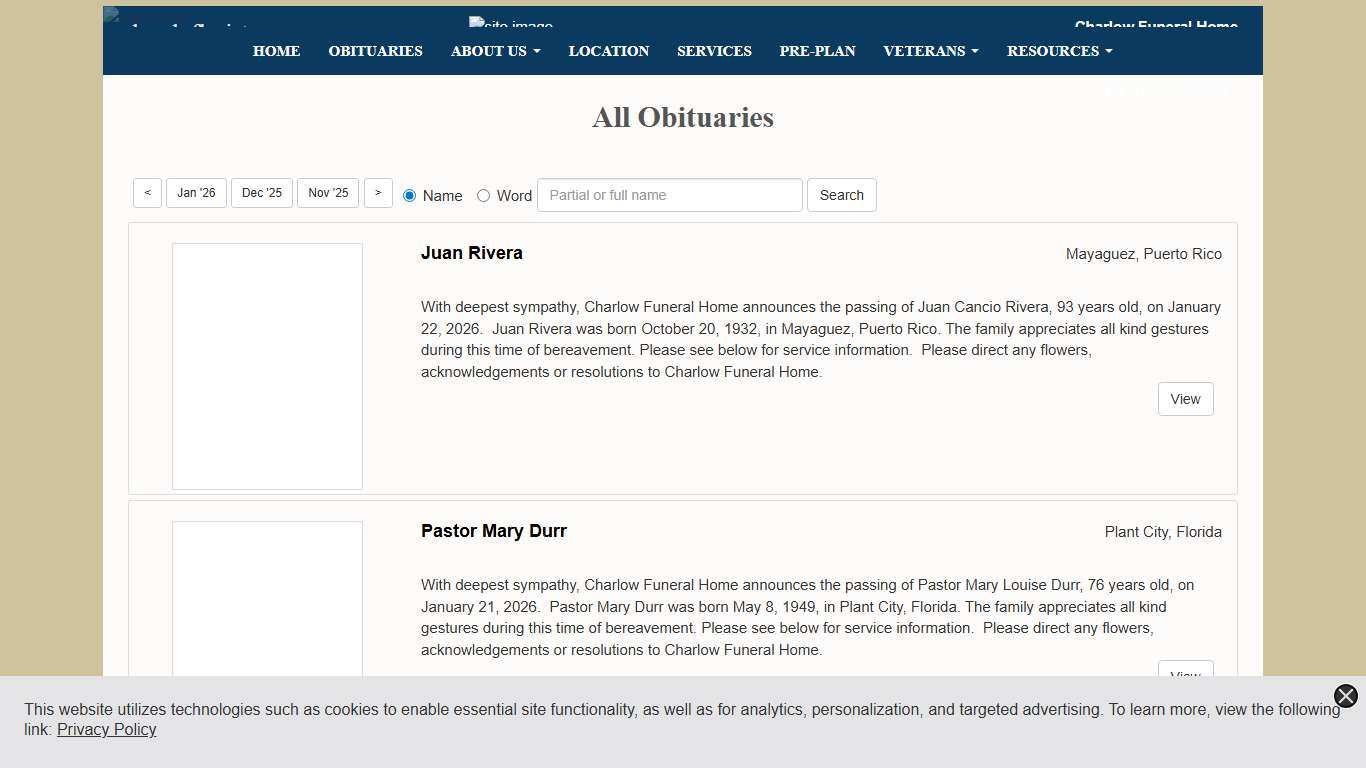Click the Search button
This screenshot has height=768, width=1366.
tap(841, 195)
